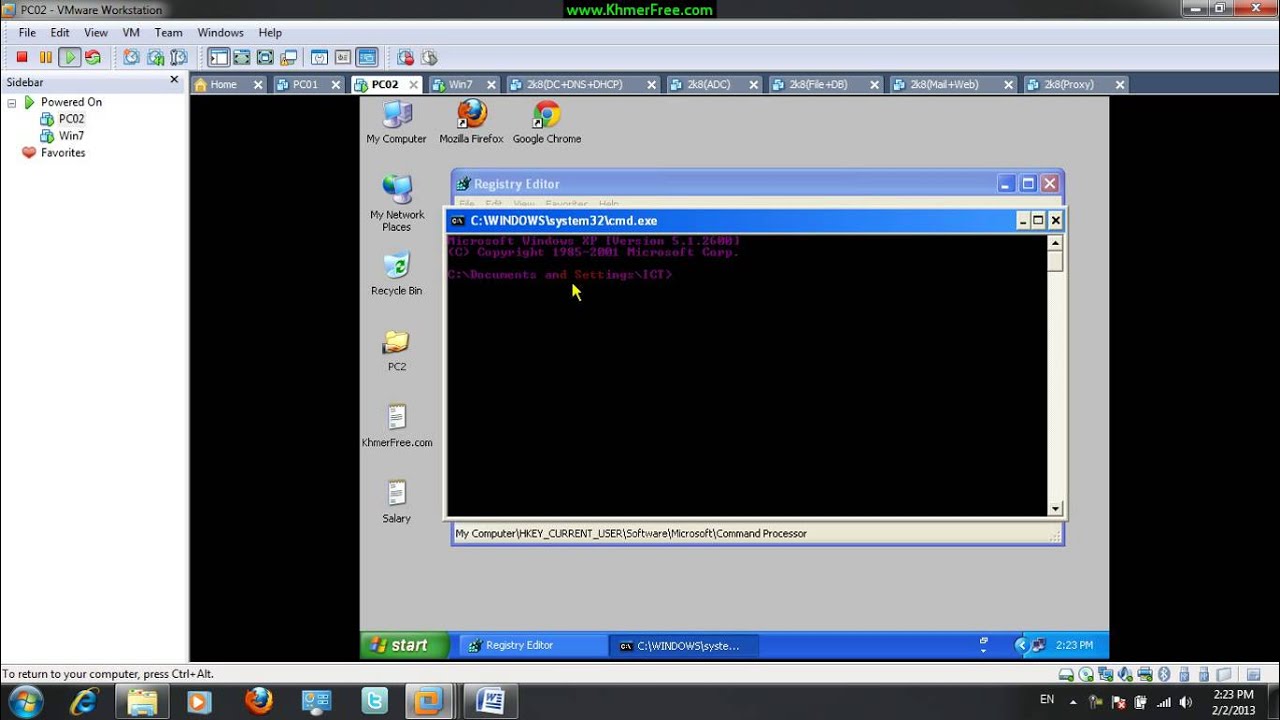Toggle the sidebar view toolbar icon
Image resolution: width=1280 pixels, height=720 pixels.
[218, 57]
